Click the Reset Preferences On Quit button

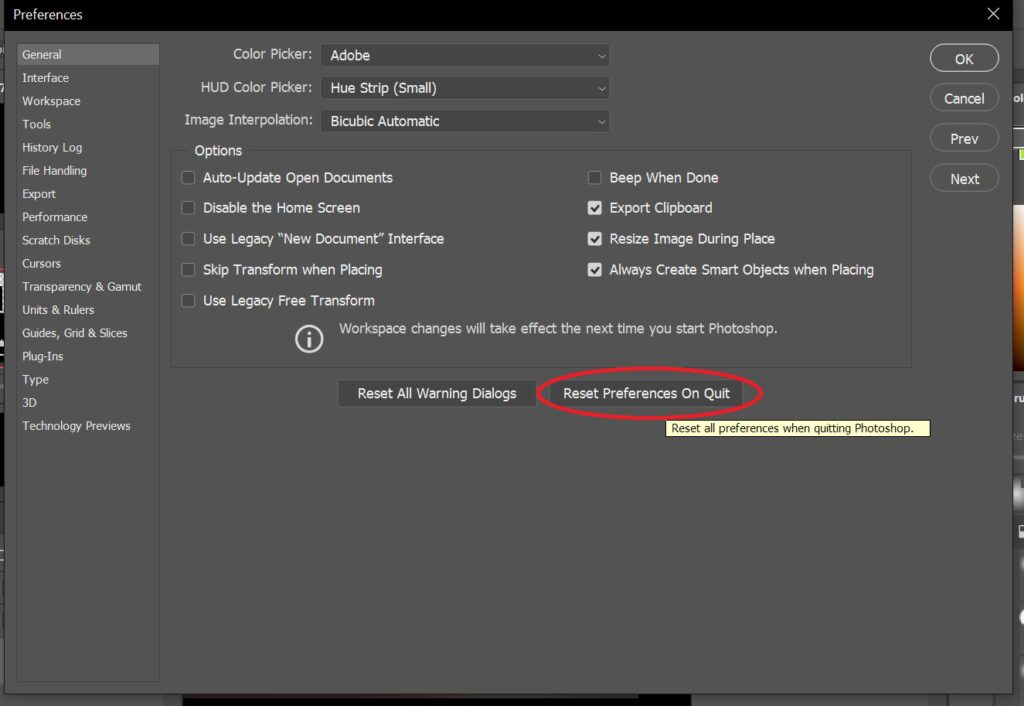(x=647, y=393)
